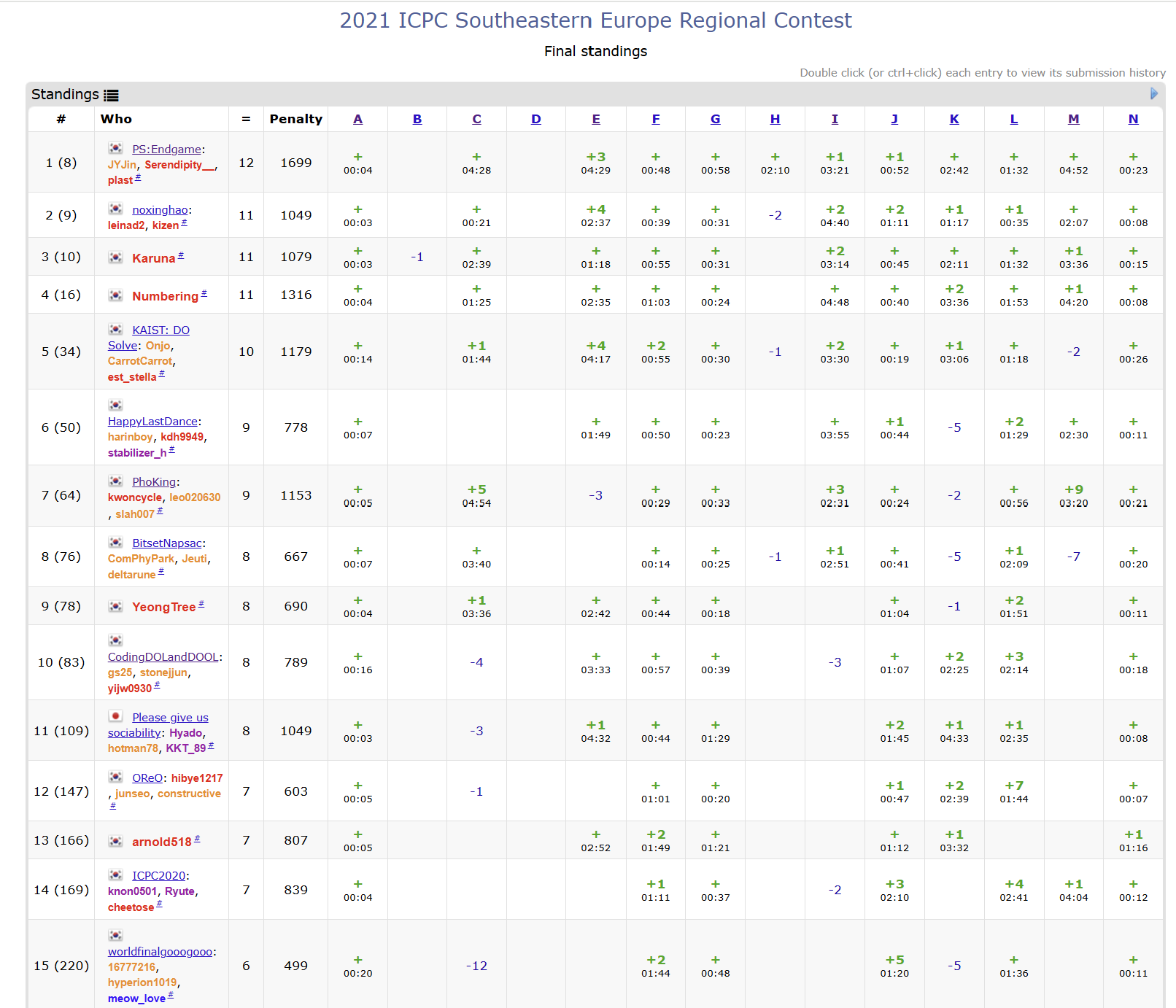The width and height of the screenshot is (1176, 1008).
Task: Click the blue right arrow in header
Action: (x=1154, y=93)
